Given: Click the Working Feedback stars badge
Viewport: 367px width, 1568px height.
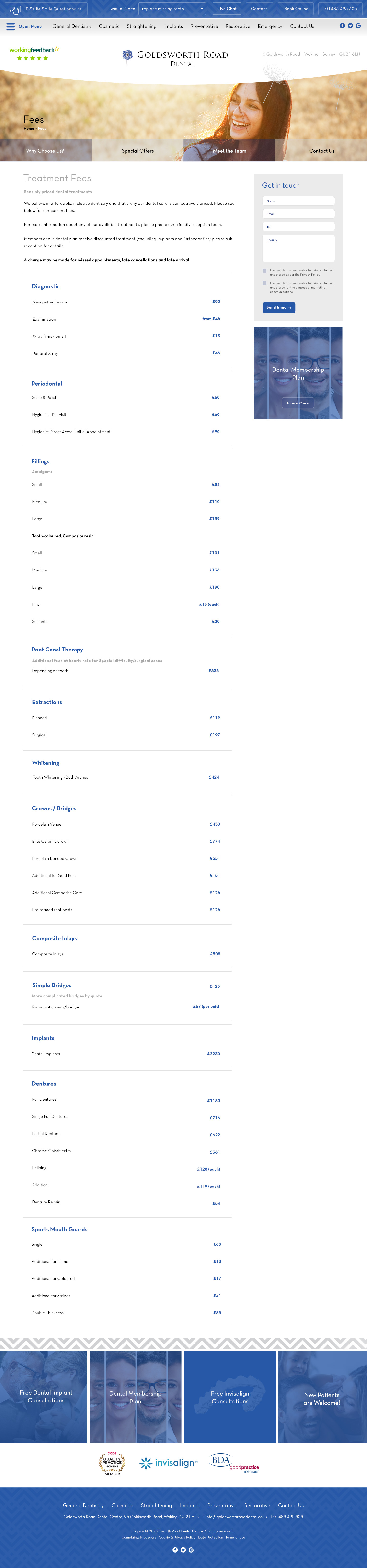Looking at the screenshot, I should tap(34, 54).
